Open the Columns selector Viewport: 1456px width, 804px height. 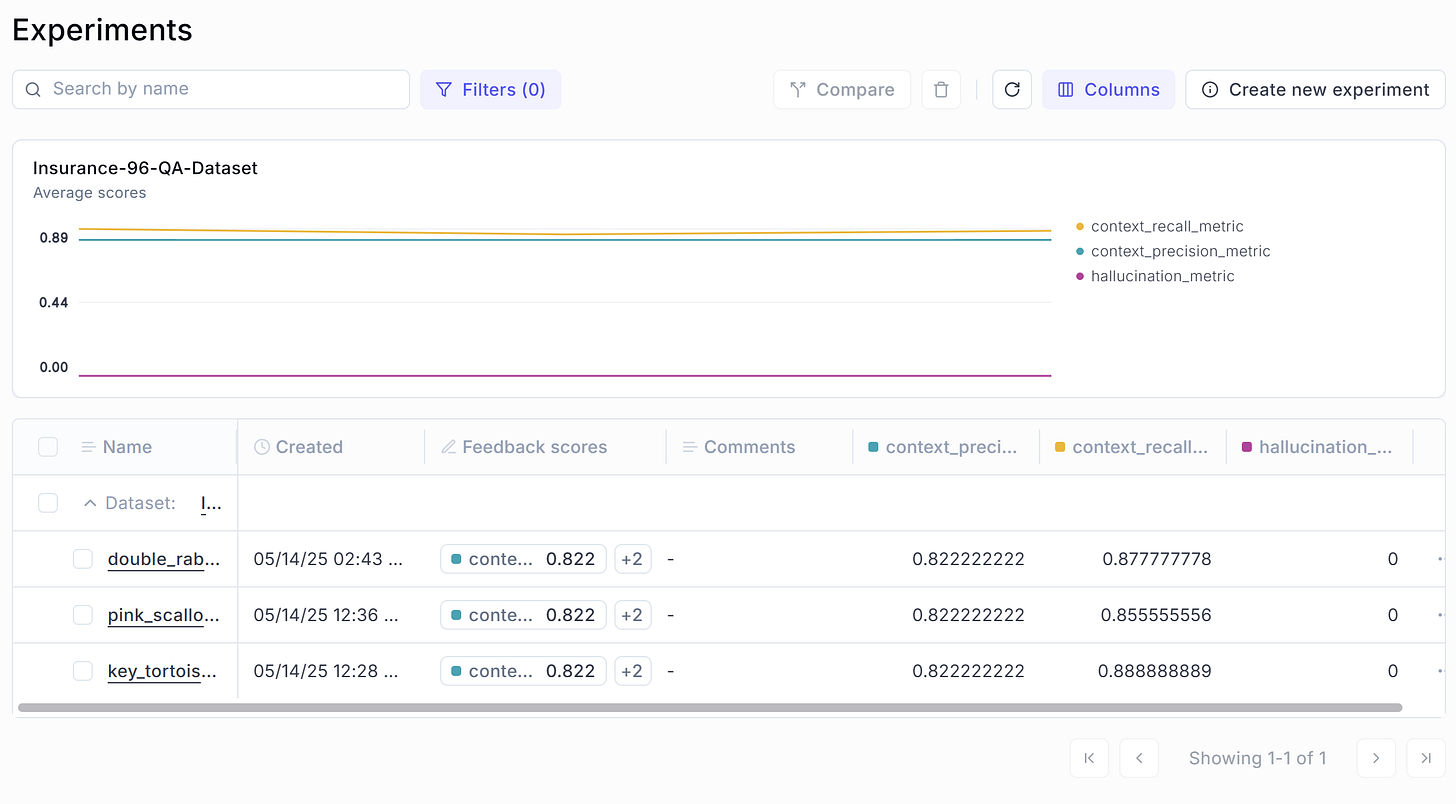pos(1108,90)
